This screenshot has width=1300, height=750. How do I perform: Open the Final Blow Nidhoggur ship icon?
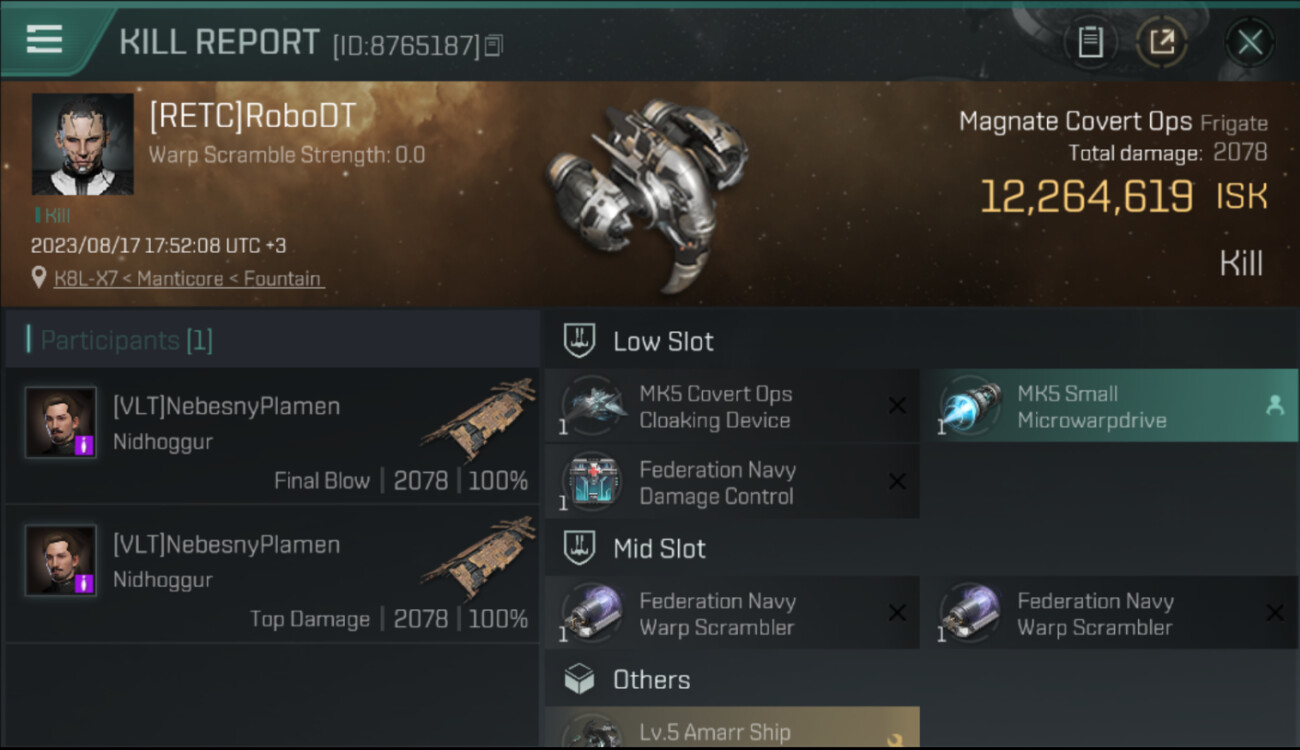[x=479, y=419]
